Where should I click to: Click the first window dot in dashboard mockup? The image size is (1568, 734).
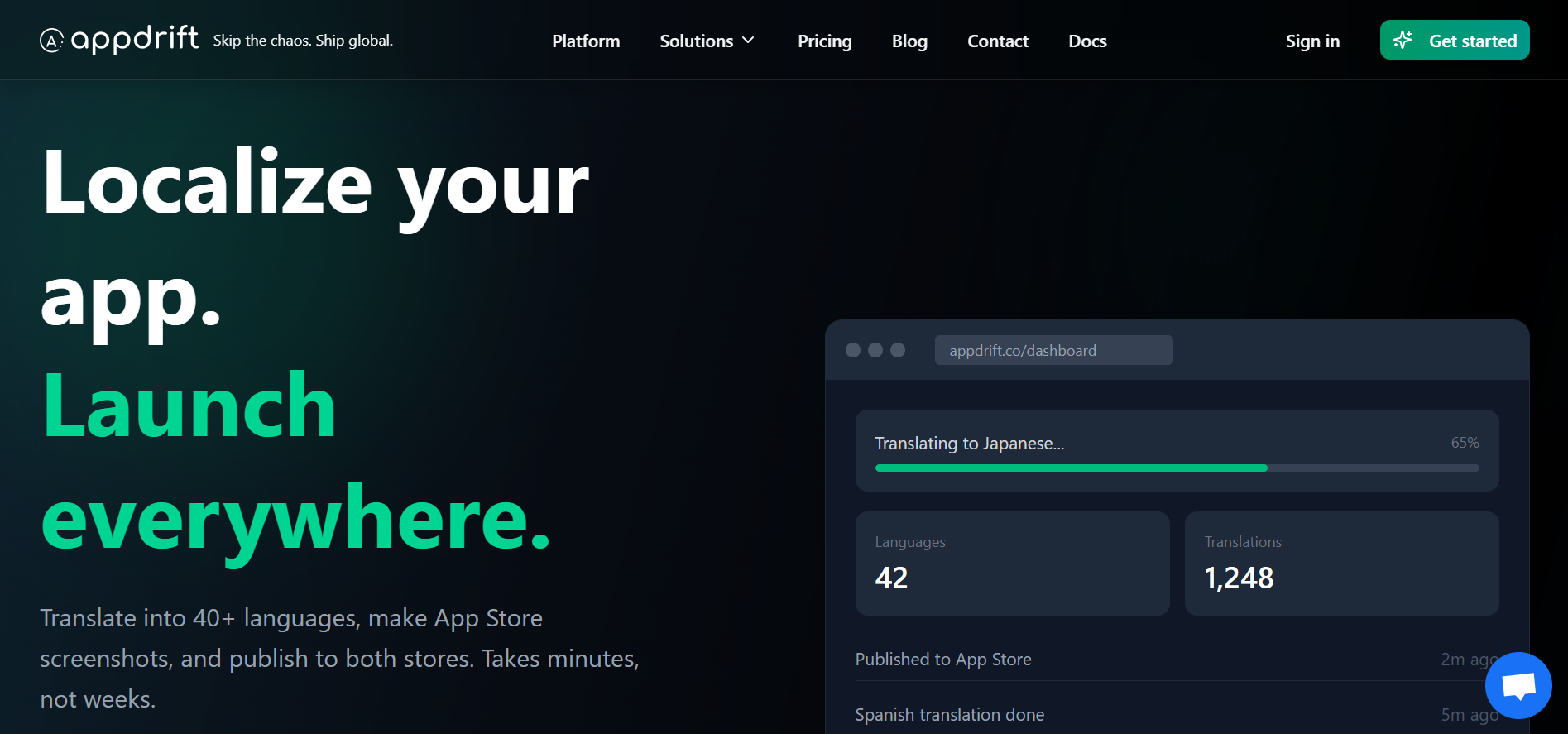click(x=853, y=350)
